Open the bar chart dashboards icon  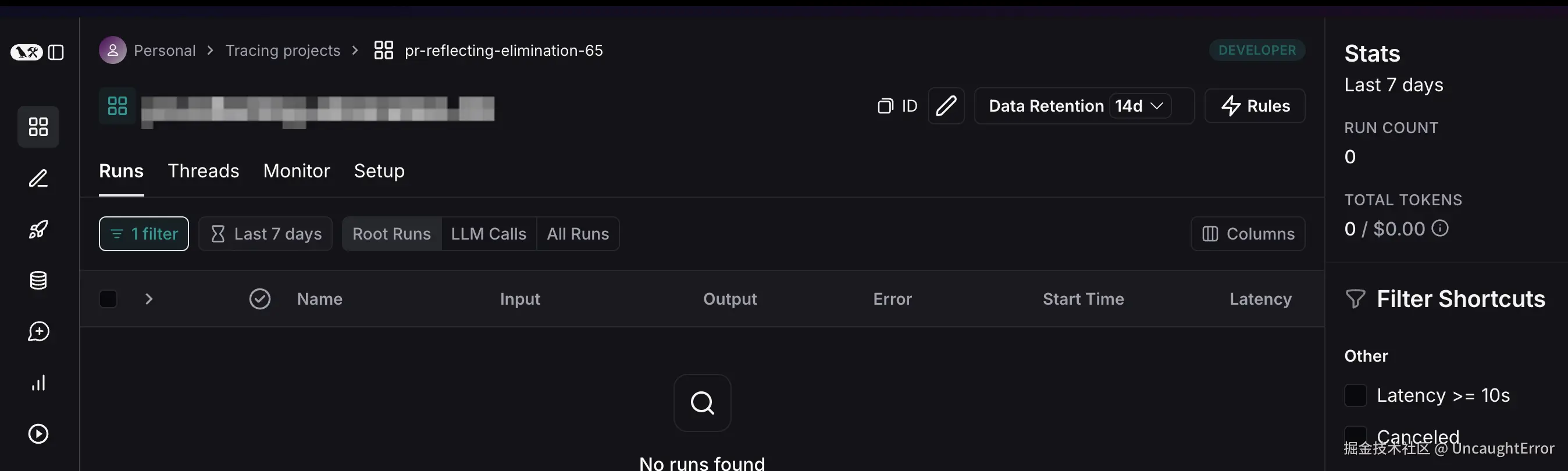(38, 383)
